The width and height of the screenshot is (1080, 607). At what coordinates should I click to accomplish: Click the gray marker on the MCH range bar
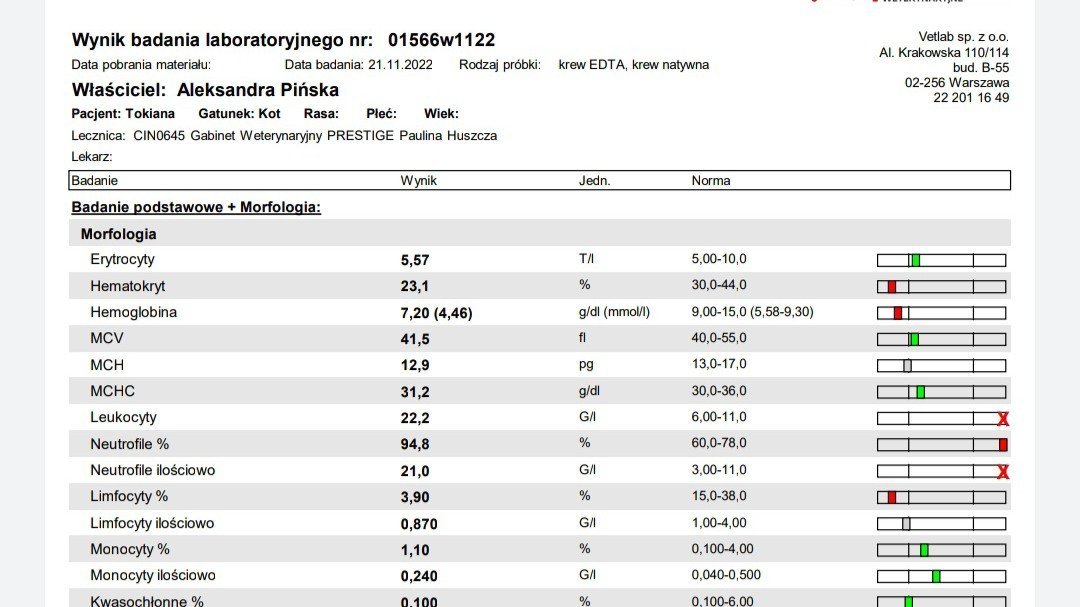coord(907,366)
